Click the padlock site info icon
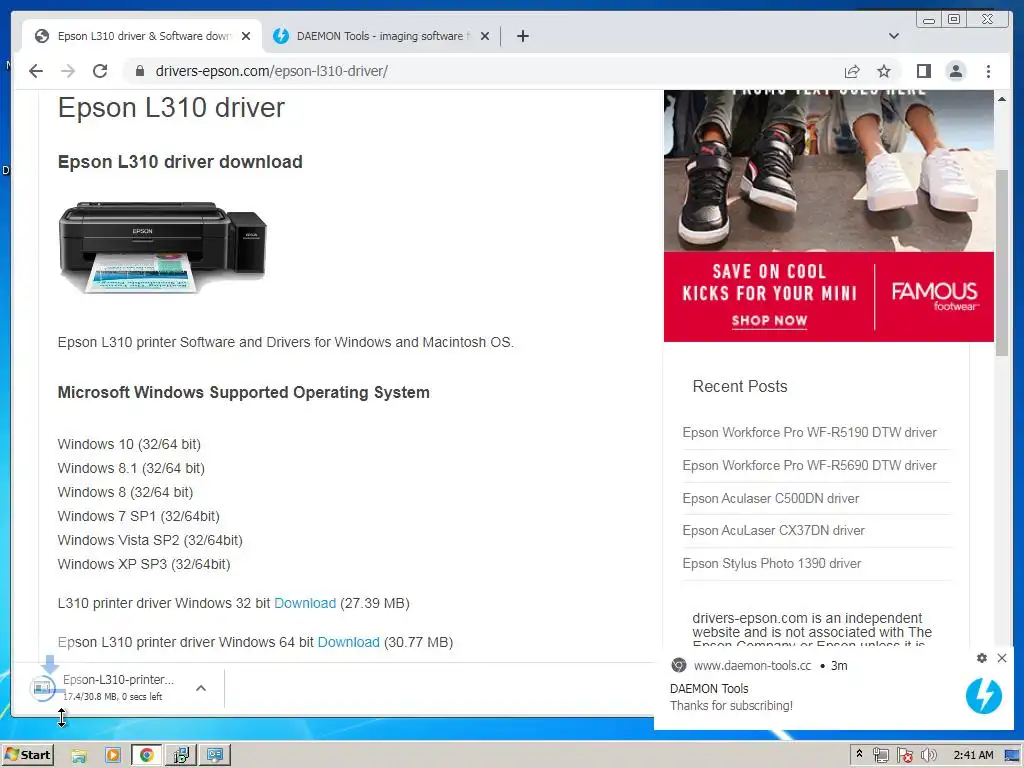This screenshot has width=1024, height=768. pyautogui.click(x=140, y=71)
